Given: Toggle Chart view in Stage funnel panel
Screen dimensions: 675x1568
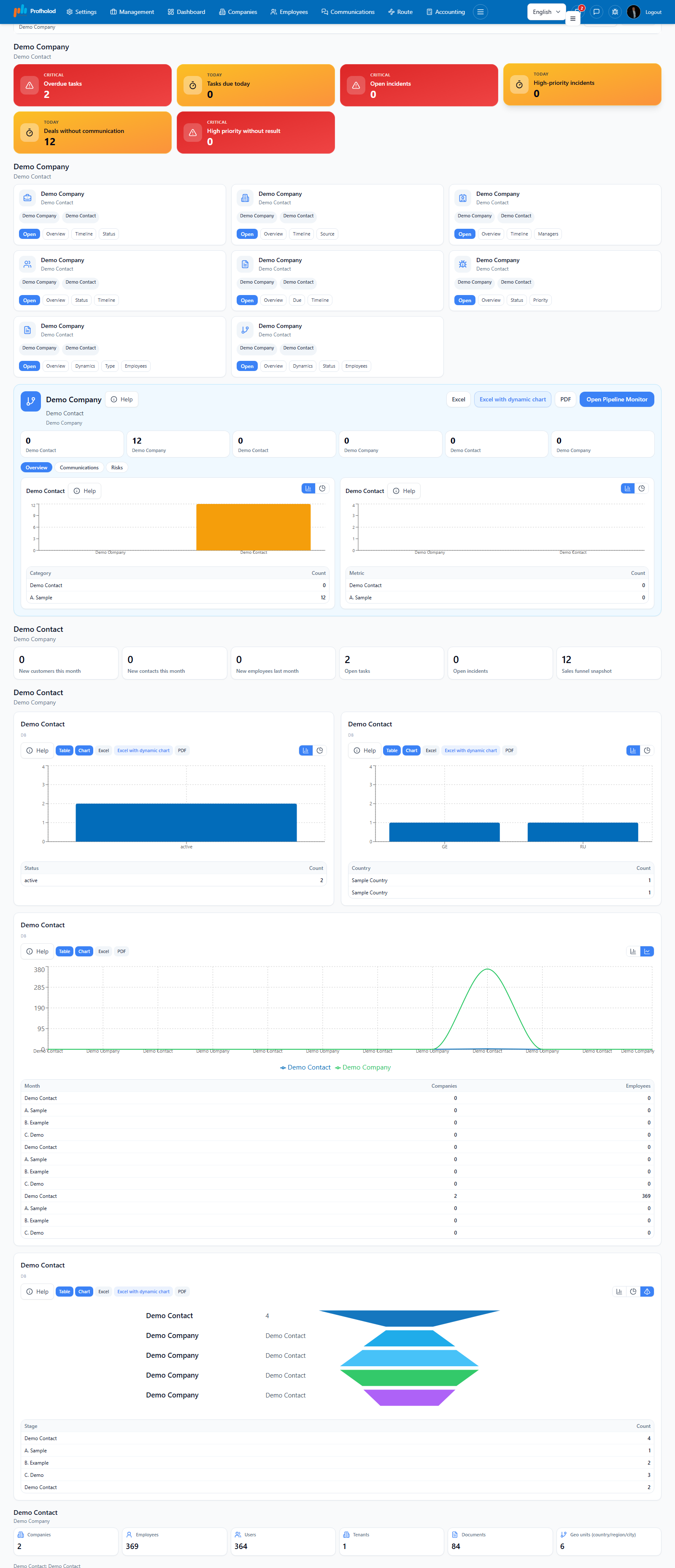Looking at the screenshot, I should point(84,1292).
